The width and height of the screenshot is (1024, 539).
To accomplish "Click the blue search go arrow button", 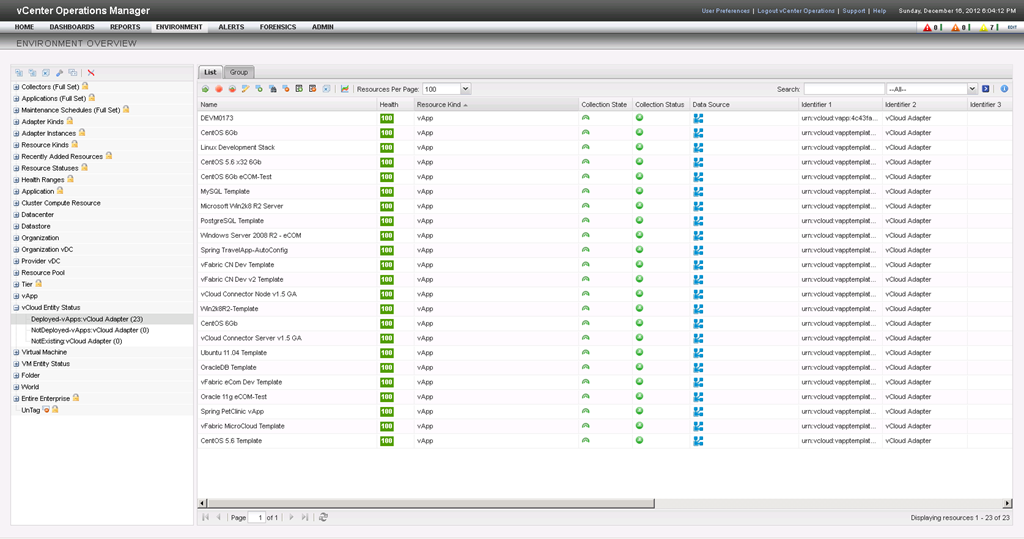I will [x=986, y=89].
